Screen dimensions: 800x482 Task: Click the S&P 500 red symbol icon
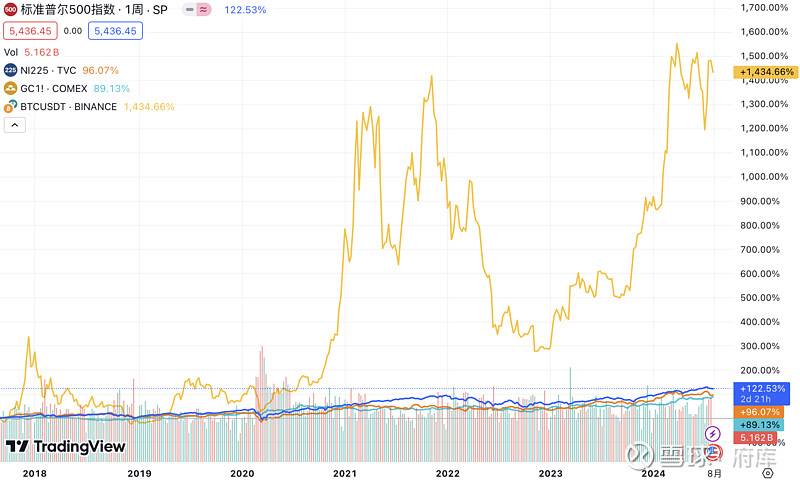[10, 10]
